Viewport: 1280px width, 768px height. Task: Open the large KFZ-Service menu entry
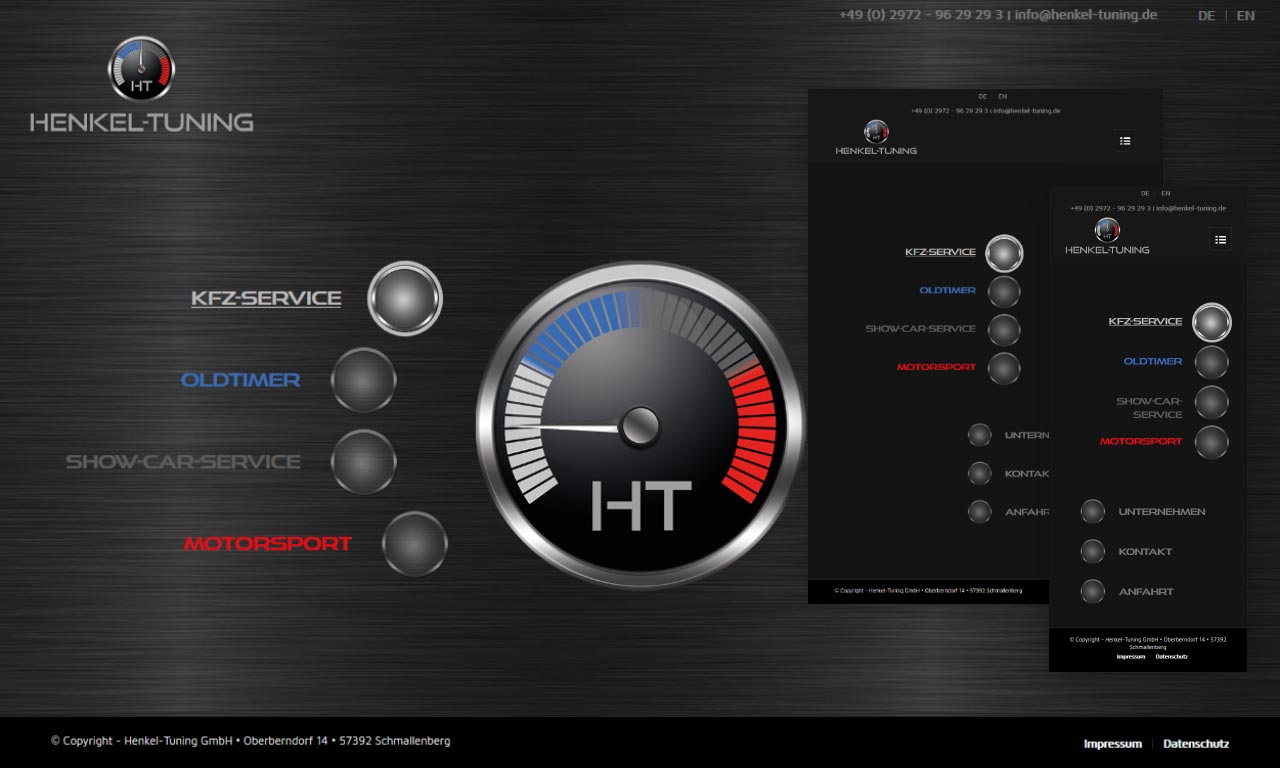(x=266, y=298)
